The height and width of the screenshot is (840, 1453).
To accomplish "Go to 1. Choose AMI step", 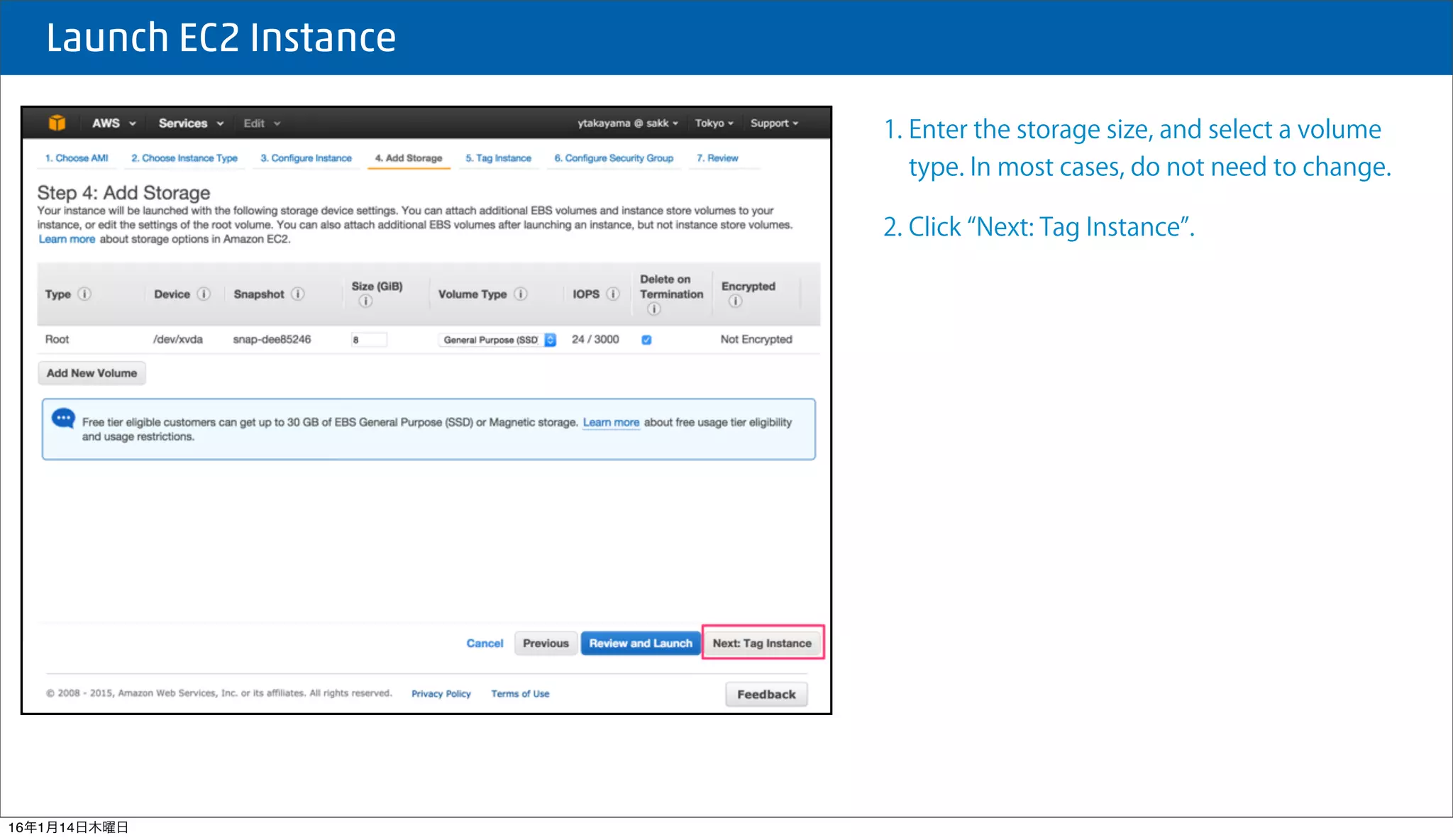I will 77,158.
